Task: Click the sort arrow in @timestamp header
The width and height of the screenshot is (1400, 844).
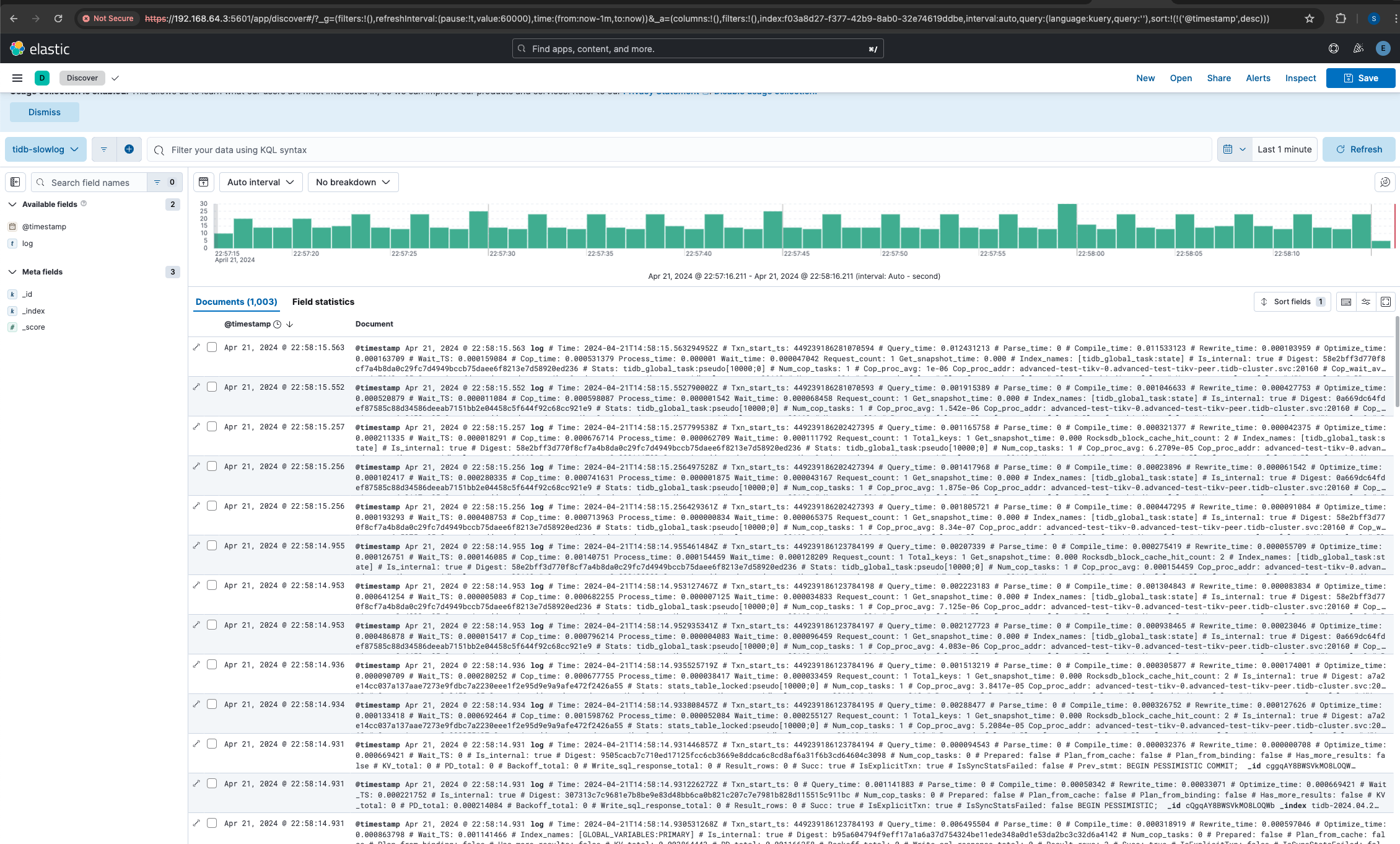Action: (289, 324)
